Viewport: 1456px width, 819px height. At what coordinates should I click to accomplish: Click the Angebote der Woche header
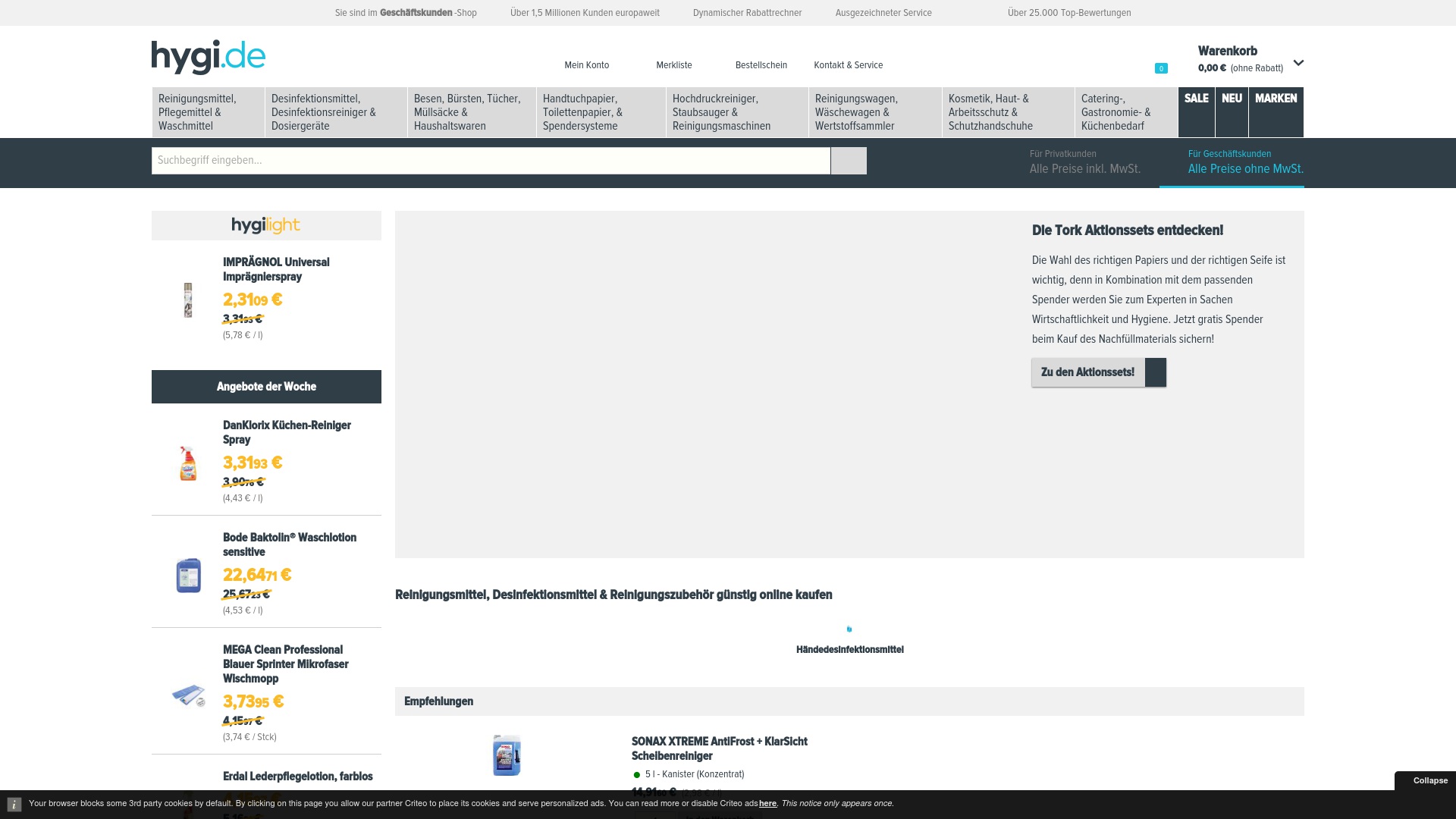266,387
